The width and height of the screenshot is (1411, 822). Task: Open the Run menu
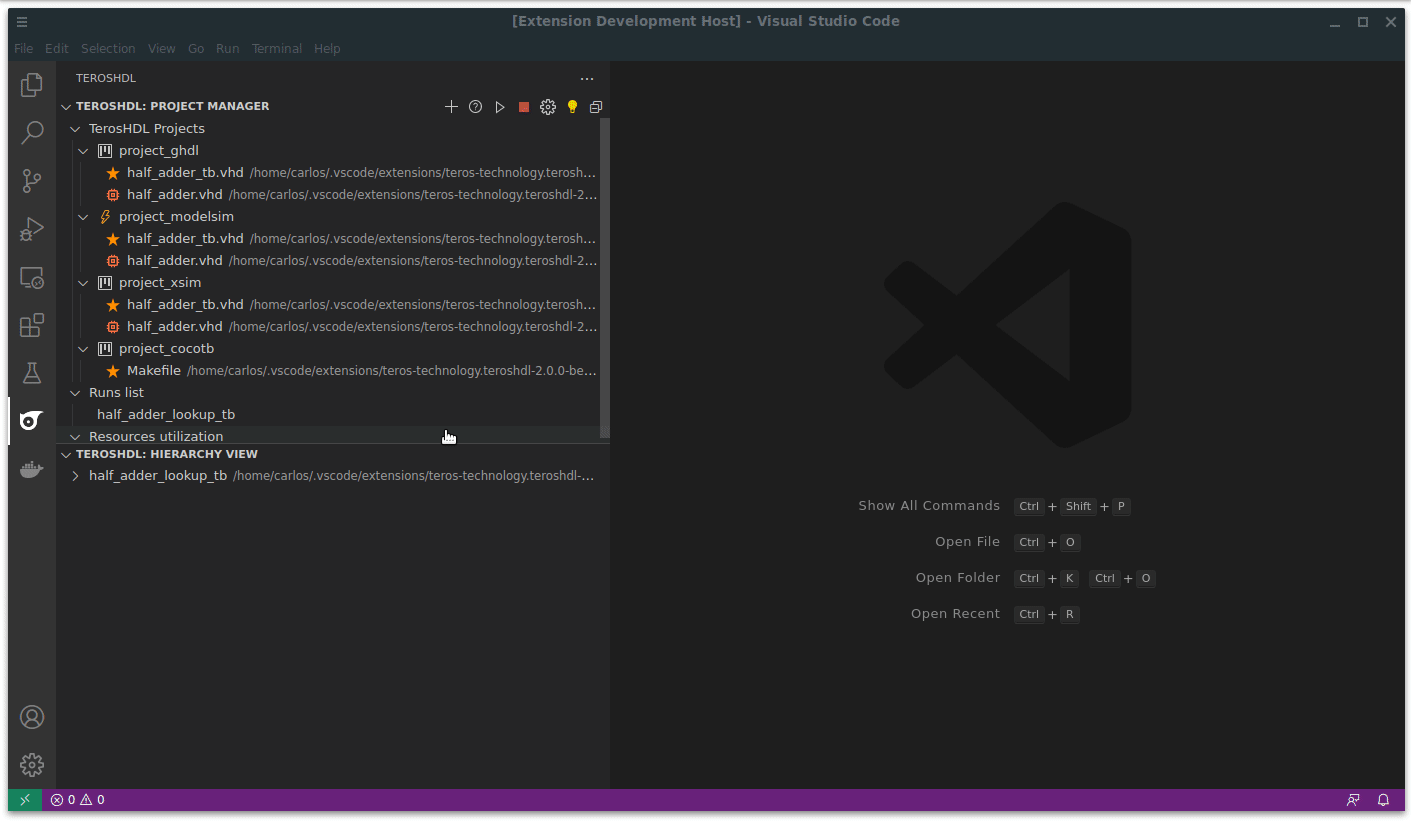[x=228, y=48]
